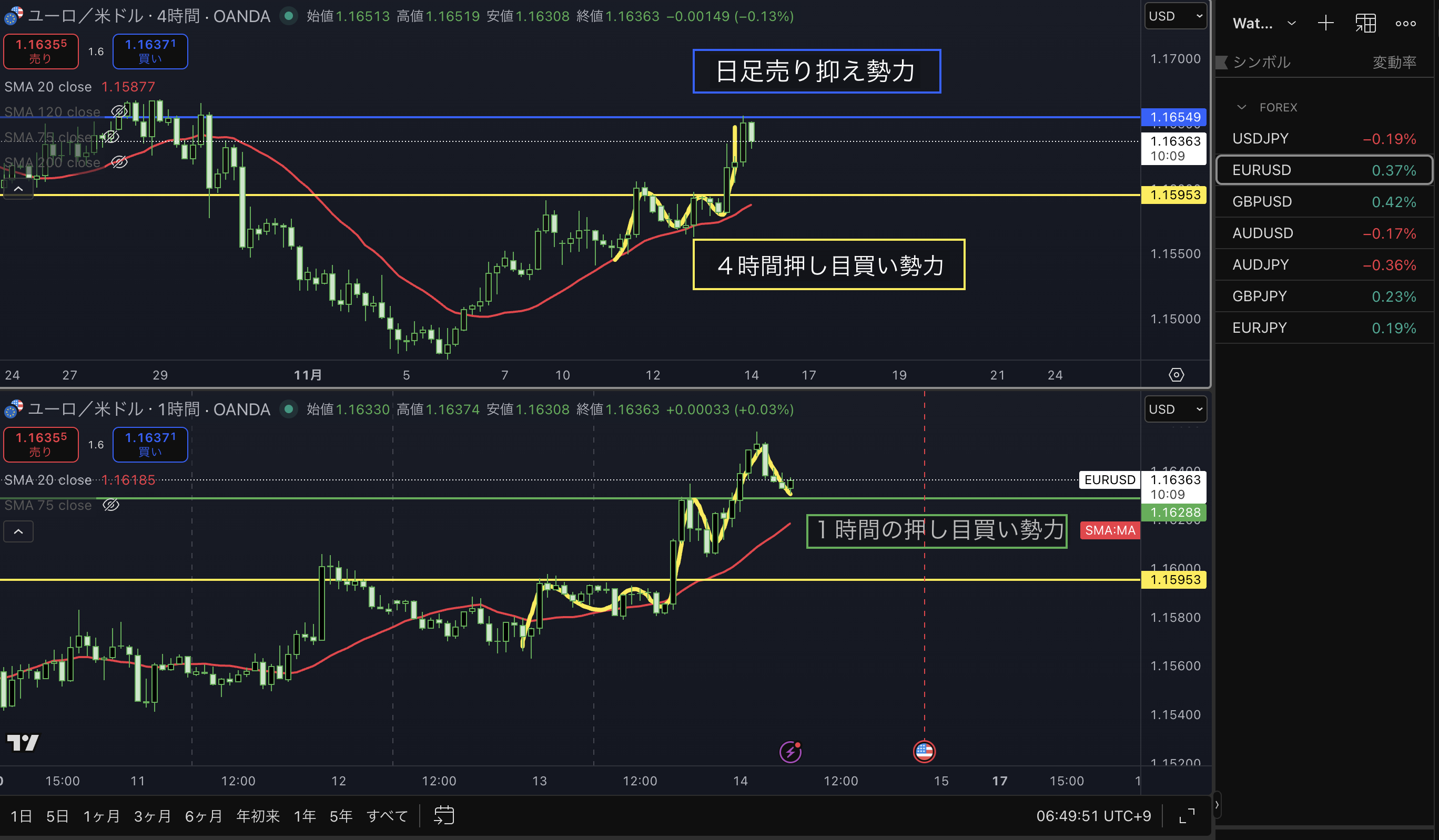Click the plus icon to add a symbol

coord(1325,24)
